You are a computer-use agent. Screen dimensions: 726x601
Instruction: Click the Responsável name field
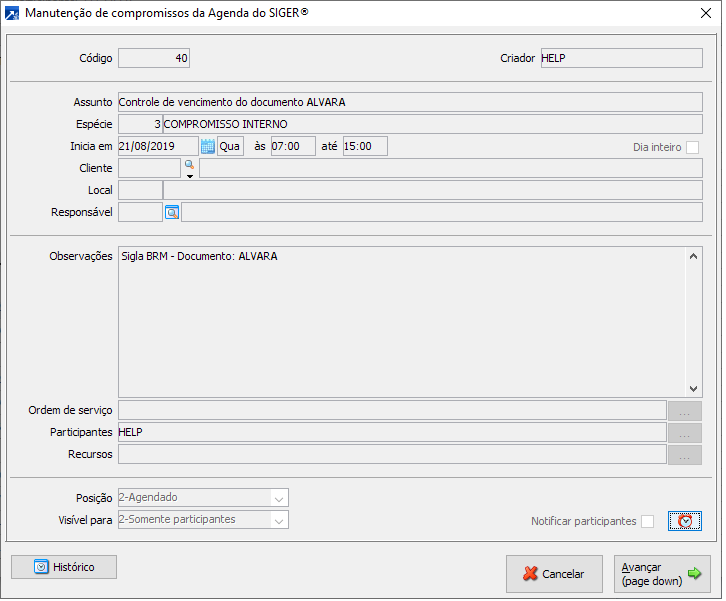[x=442, y=213]
